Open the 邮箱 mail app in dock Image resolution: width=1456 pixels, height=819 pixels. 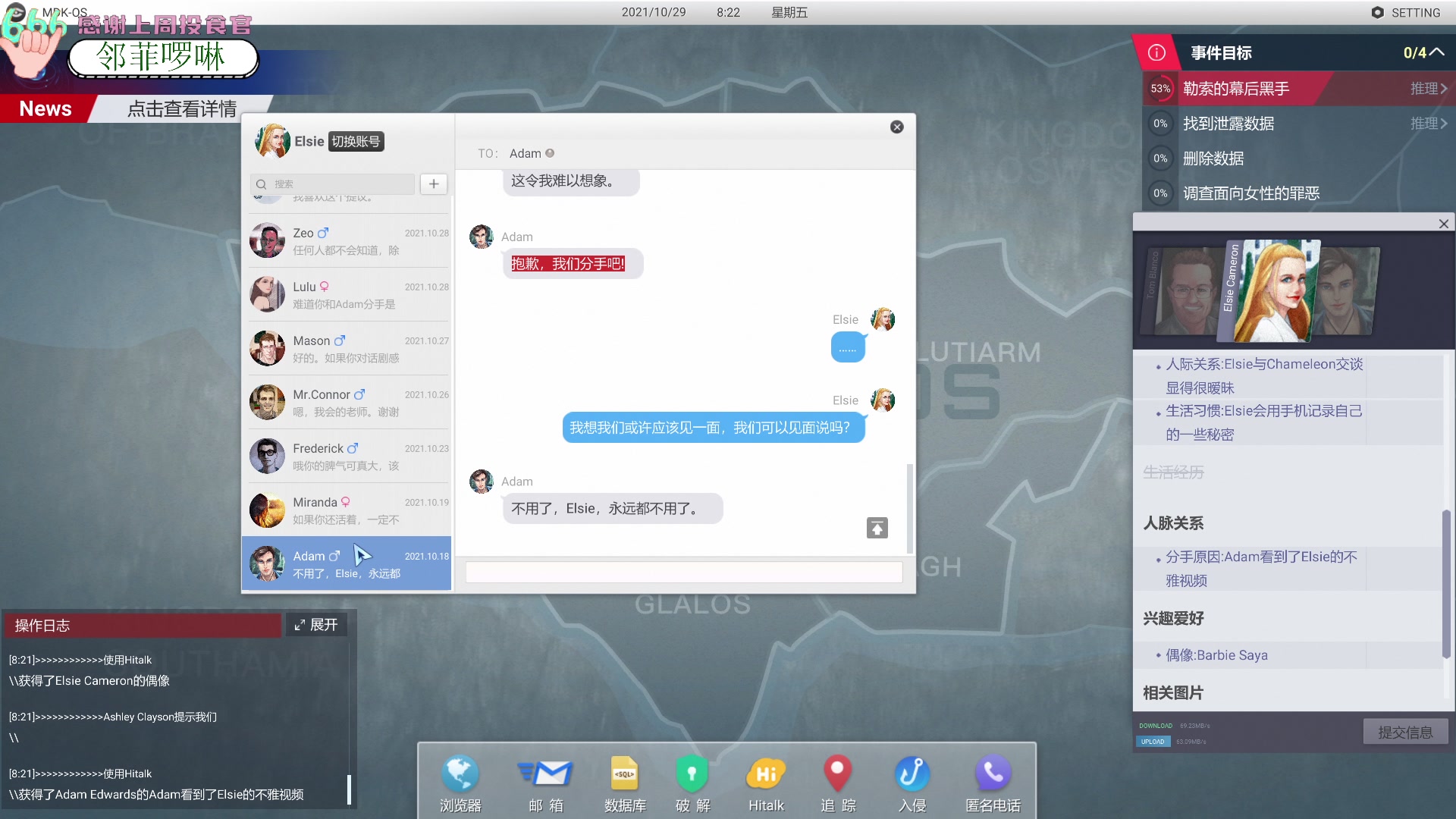tap(546, 783)
